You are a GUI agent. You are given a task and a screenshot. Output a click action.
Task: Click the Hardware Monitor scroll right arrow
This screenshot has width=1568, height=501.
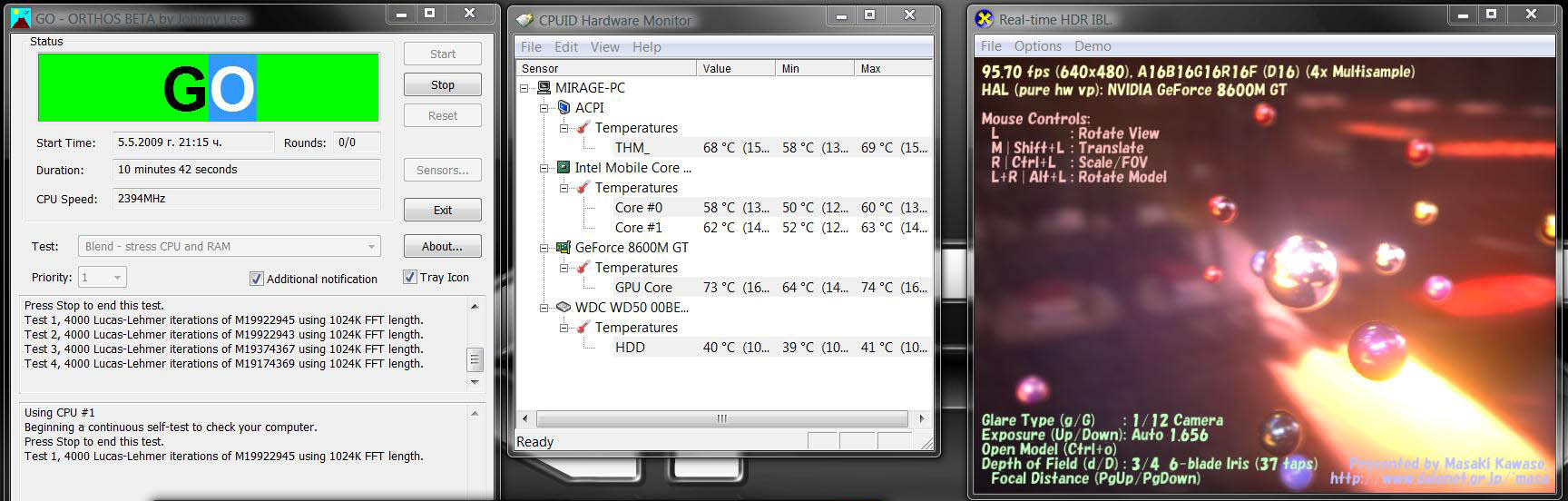(x=922, y=418)
